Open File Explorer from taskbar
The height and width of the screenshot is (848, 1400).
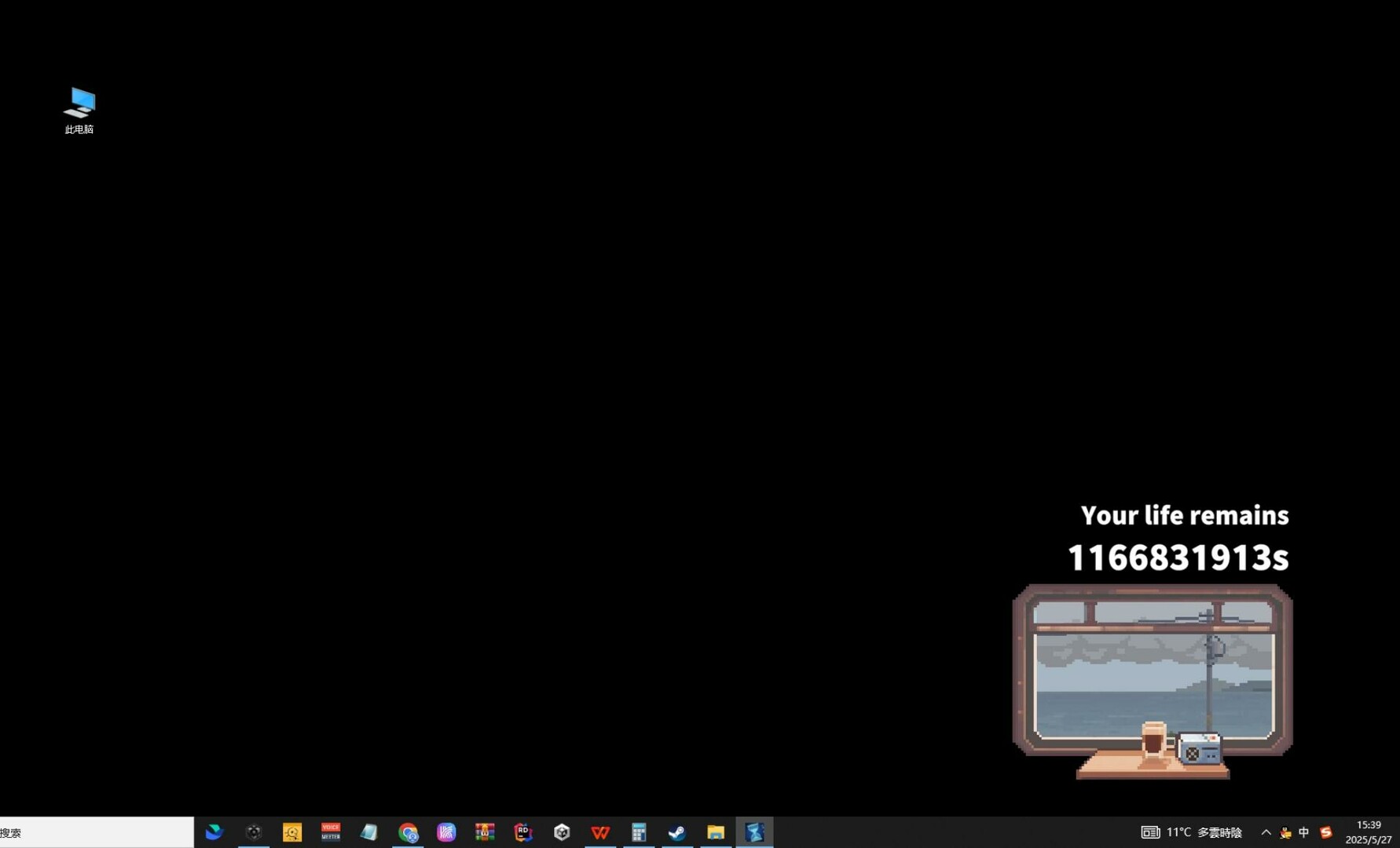(716, 832)
